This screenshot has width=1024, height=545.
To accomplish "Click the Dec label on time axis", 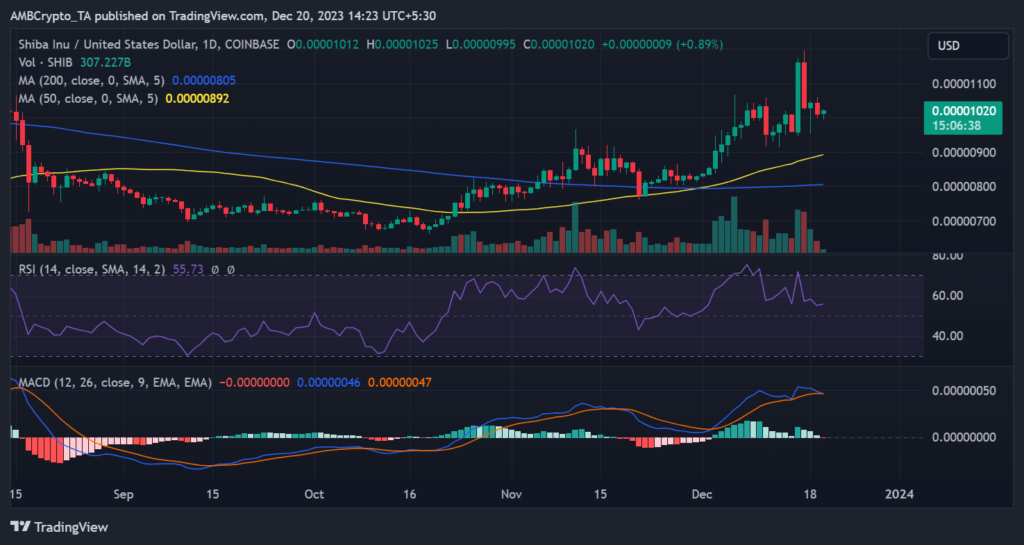I will pos(702,494).
